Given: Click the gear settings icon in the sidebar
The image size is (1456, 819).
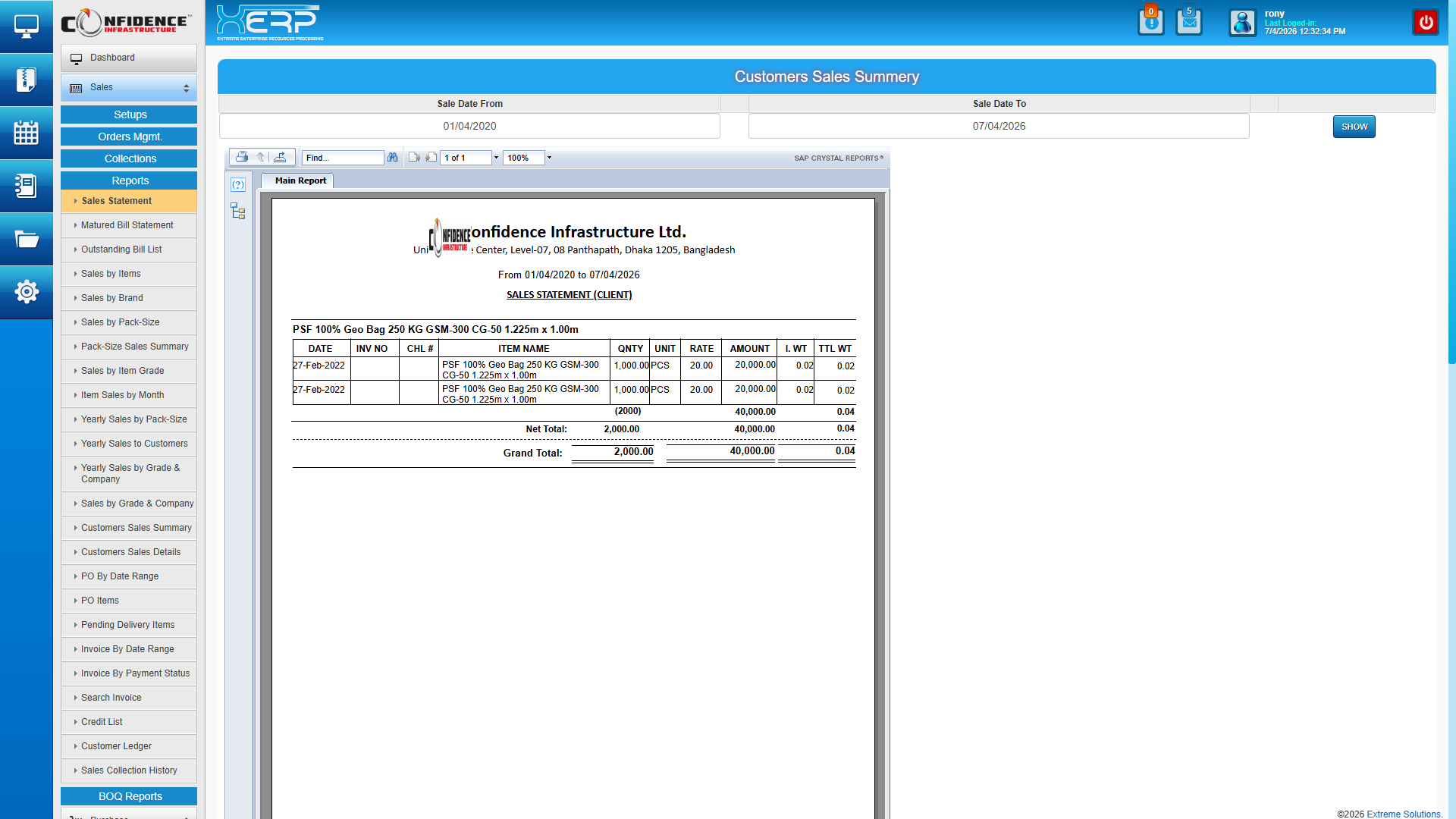Looking at the screenshot, I should (x=27, y=292).
